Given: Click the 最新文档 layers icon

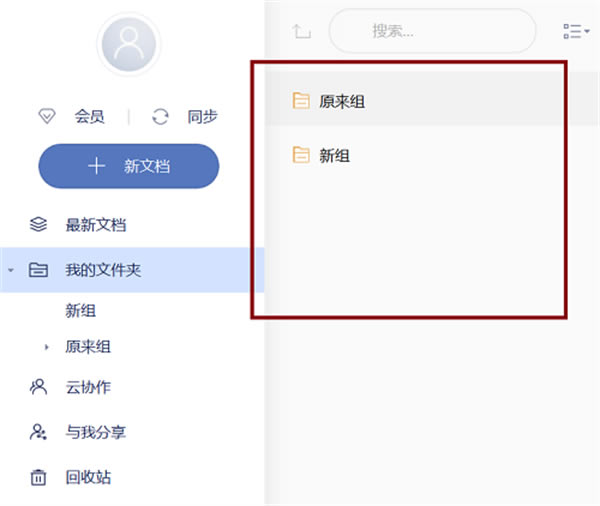Looking at the screenshot, I should point(39,225).
